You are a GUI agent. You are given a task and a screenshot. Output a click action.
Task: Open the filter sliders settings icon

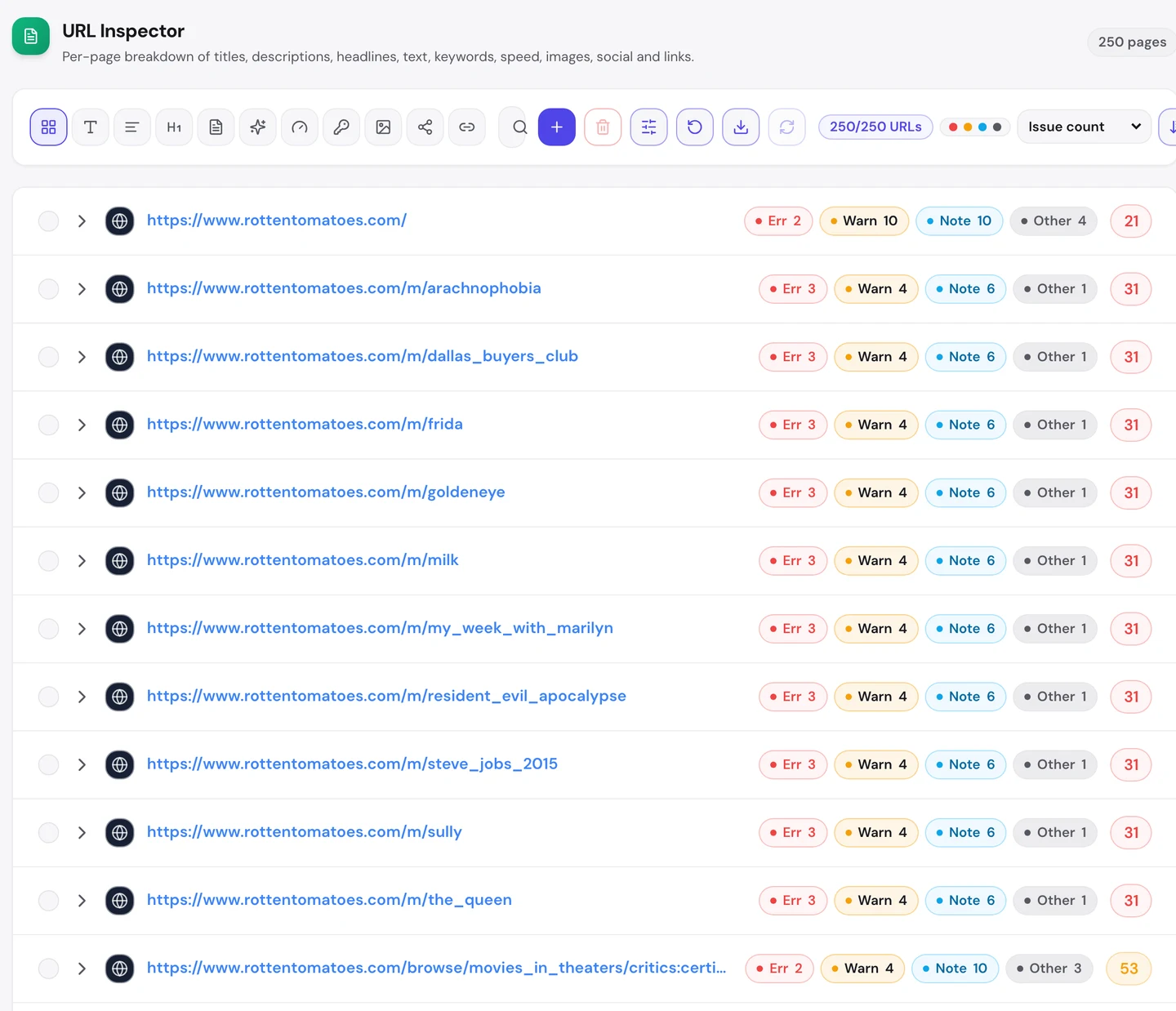tap(649, 127)
